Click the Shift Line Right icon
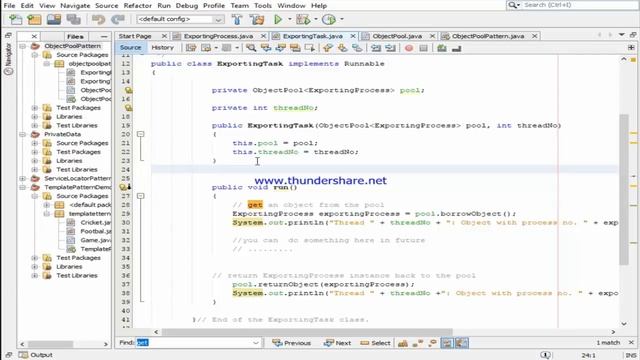640x360 pixels. tap(391, 48)
